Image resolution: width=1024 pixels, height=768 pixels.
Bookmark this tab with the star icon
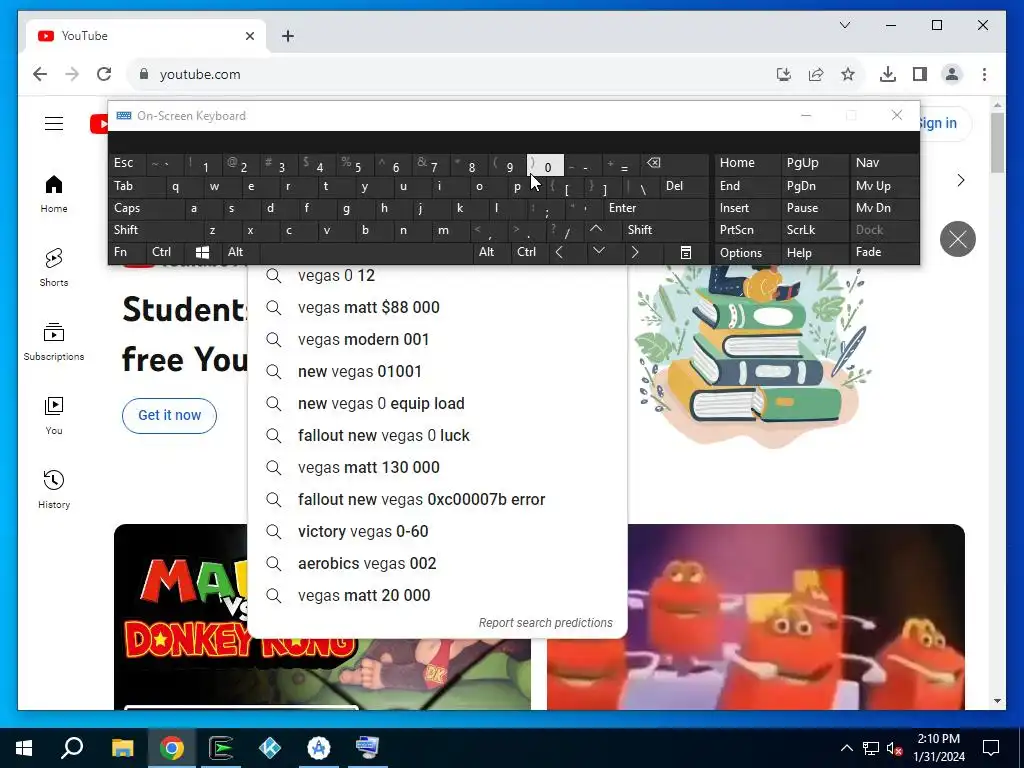point(848,74)
